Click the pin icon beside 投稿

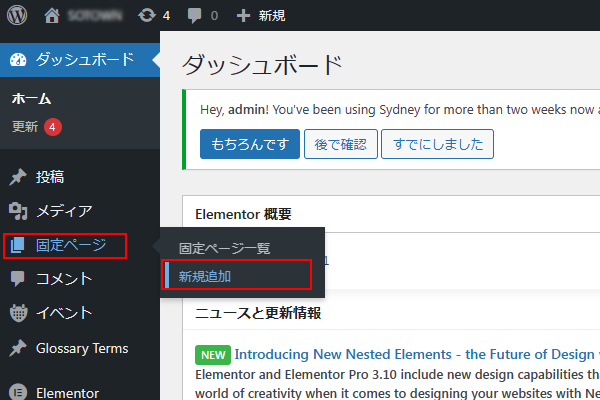[18, 177]
